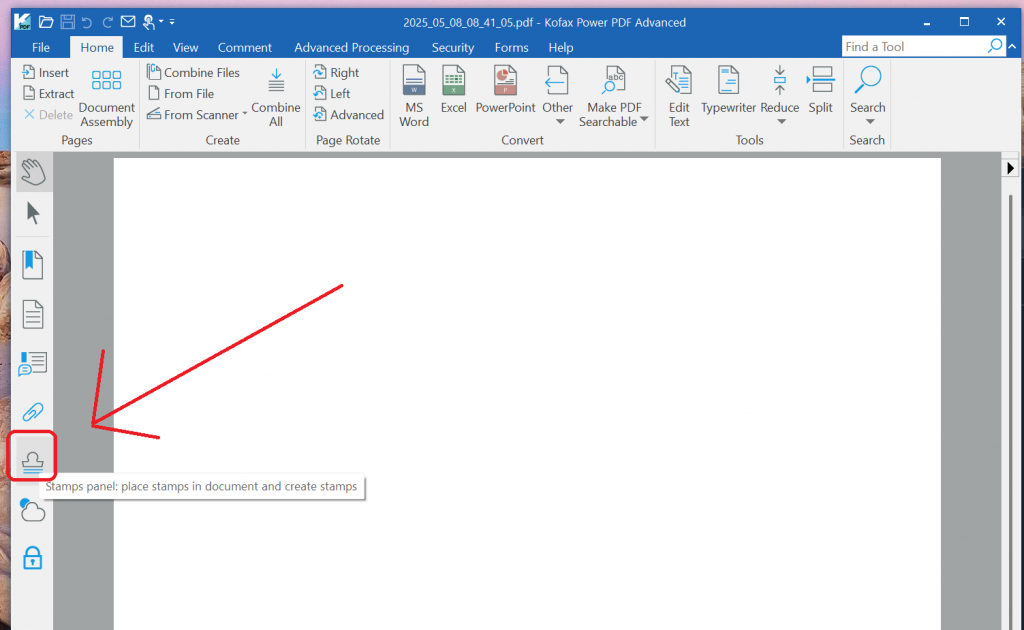Select the Typewriter tool
Image resolution: width=1024 pixels, height=630 pixels.
728,94
